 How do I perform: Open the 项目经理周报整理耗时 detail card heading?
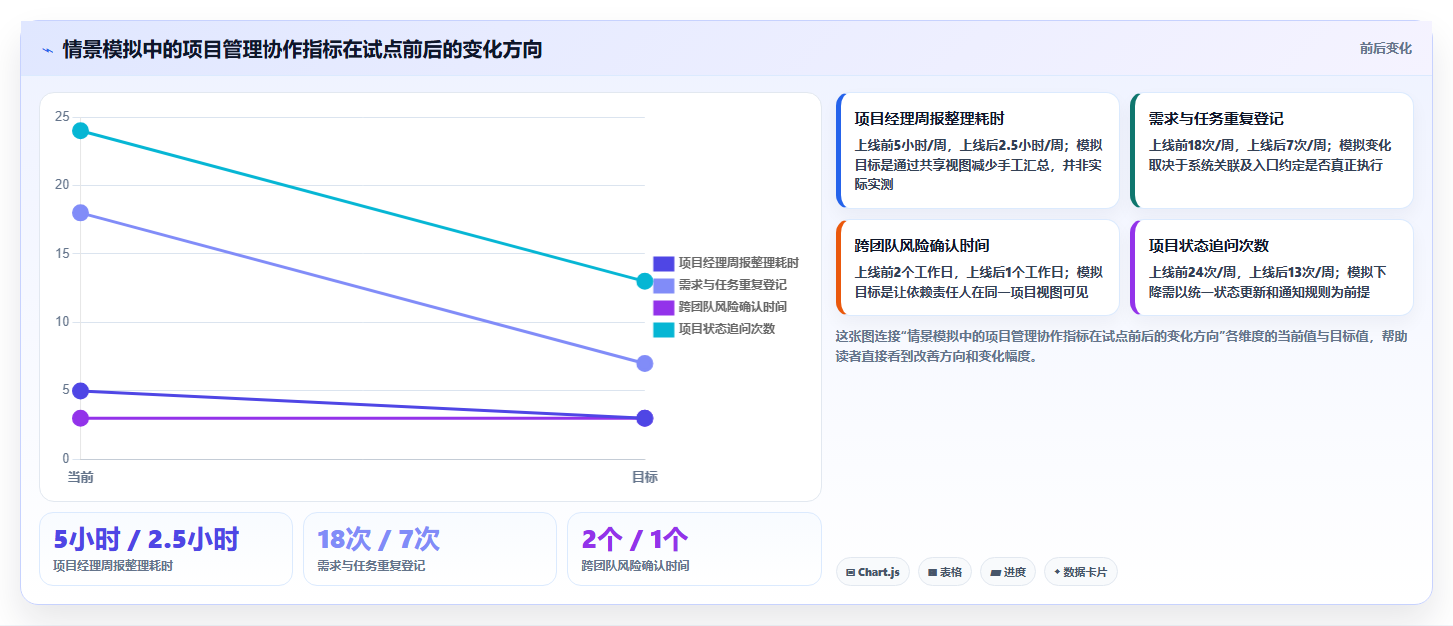point(929,119)
